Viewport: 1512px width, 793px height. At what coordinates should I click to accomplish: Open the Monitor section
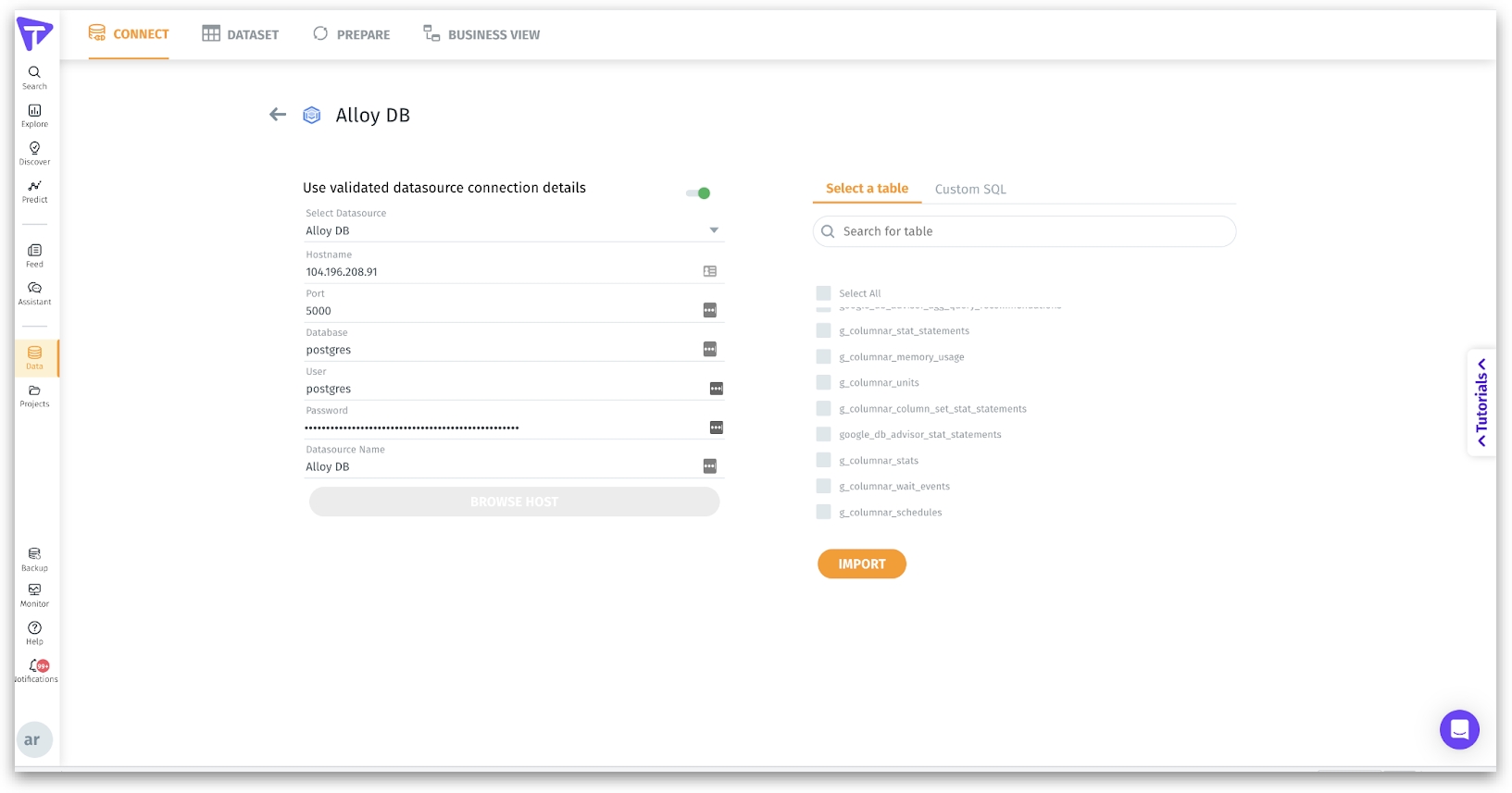coord(34,595)
